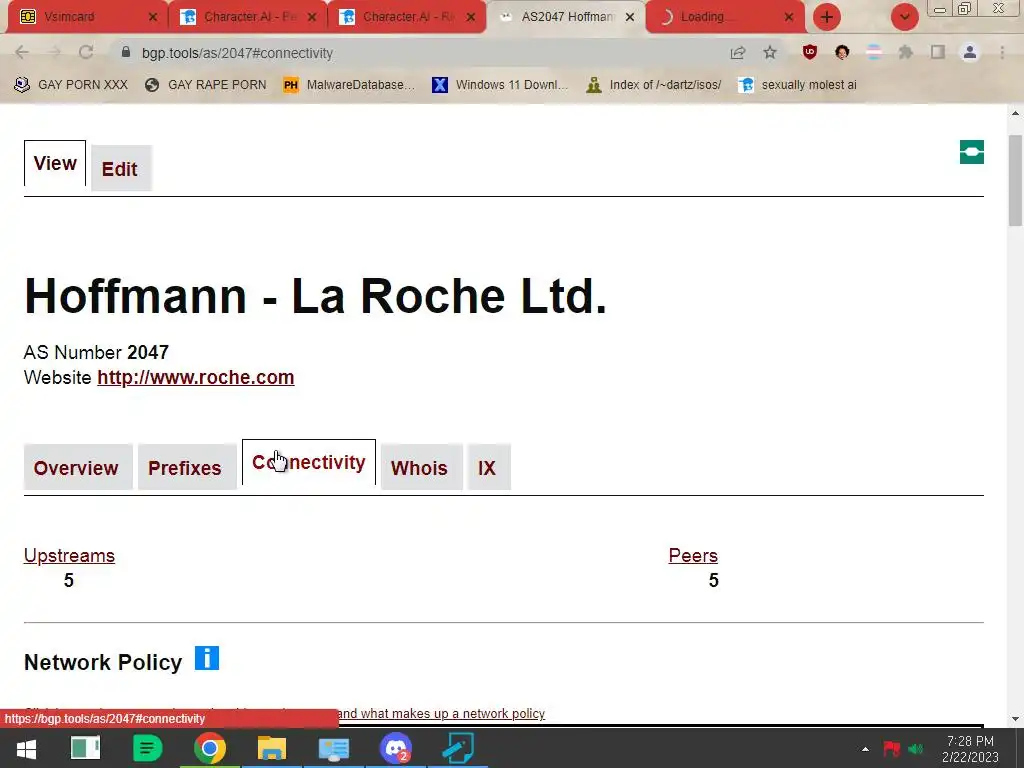
Task: Open the green notes app on taskbar
Action: pyautogui.click(x=148, y=748)
